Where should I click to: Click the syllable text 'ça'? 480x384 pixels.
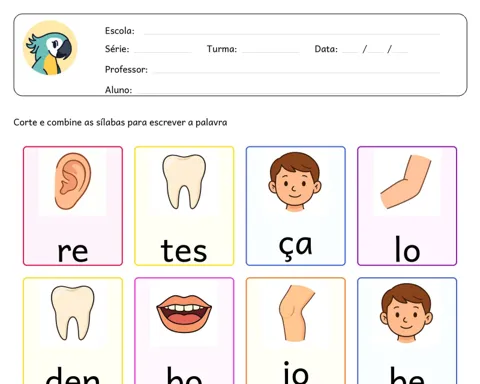point(296,247)
